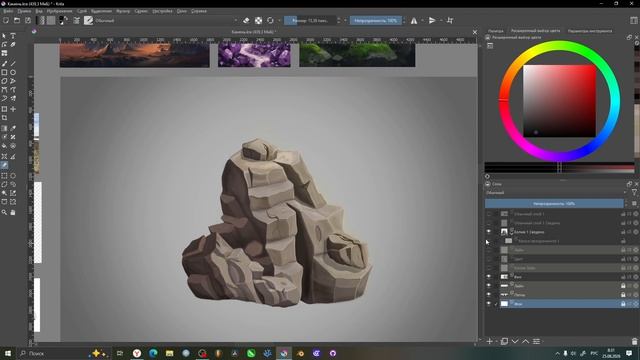The height and width of the screenshot is (360, 640).
Task: Select the Ellipse shape tool
Action: (x=13, y=73)
